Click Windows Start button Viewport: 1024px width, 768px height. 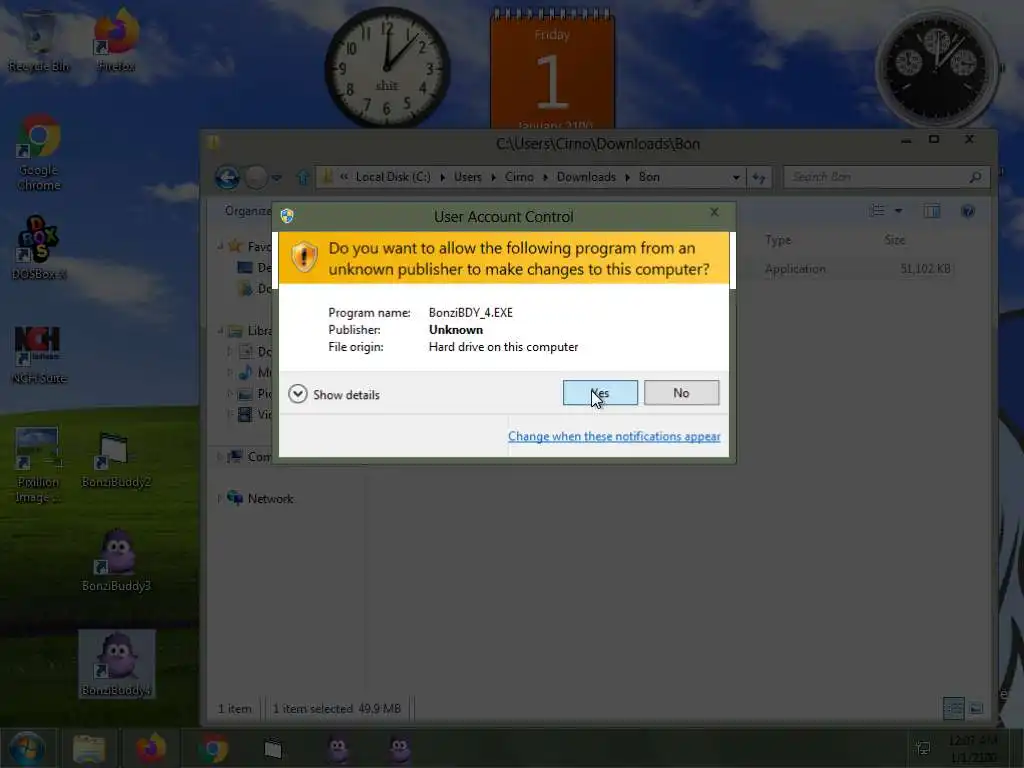(x=26, y=748)
